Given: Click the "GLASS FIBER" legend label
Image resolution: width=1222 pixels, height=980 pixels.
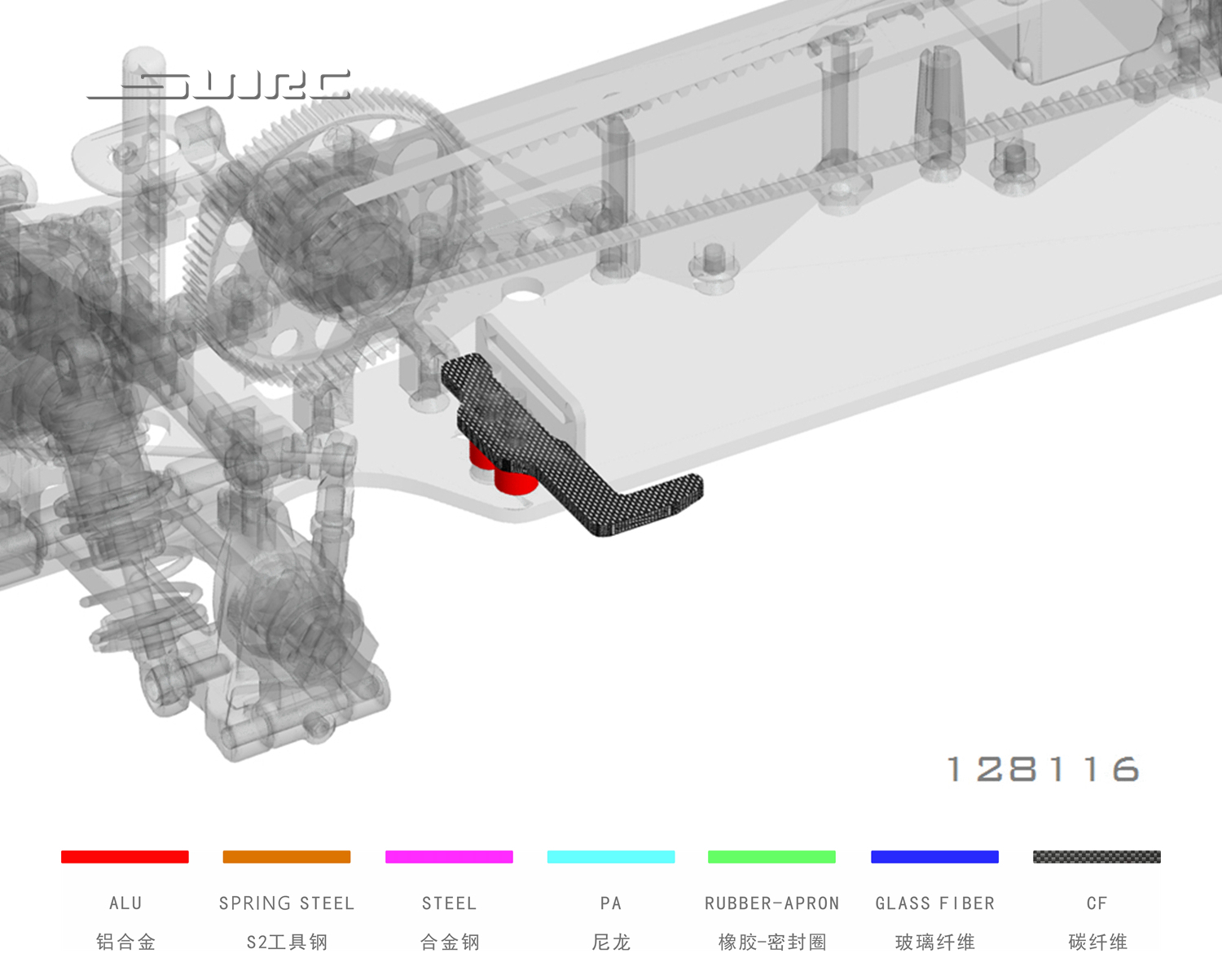Looking at the screenshot, I should coord(934,903).
